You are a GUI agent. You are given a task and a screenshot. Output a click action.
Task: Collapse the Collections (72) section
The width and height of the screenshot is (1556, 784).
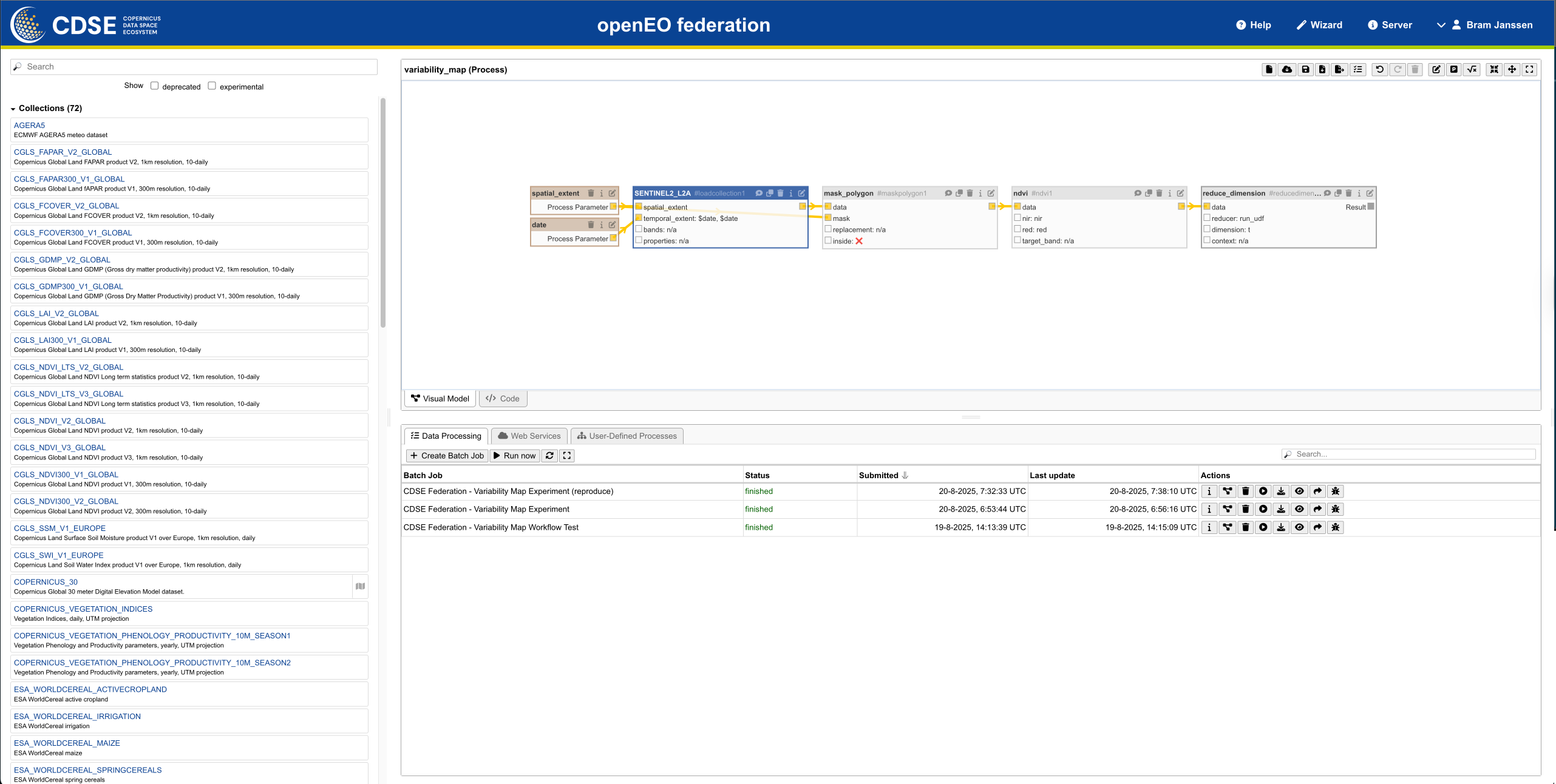(x=13, y=108)
